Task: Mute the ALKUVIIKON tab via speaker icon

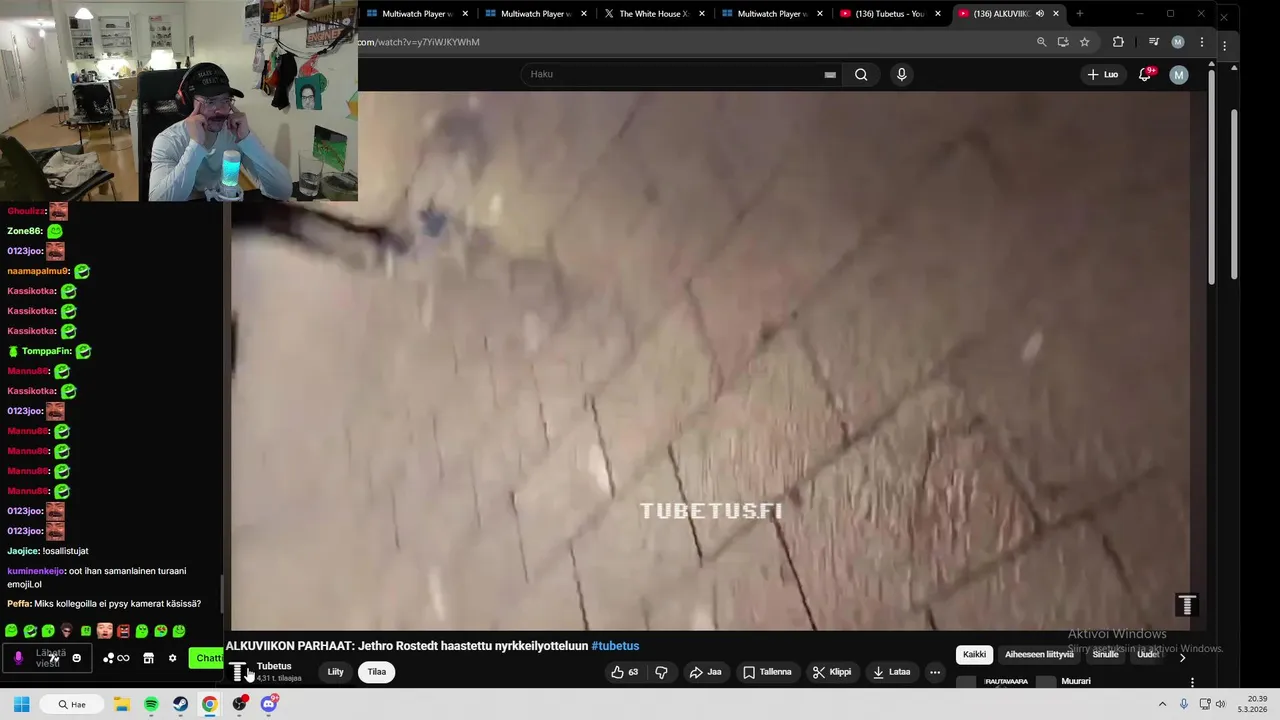Action: tap(1040, 14)
